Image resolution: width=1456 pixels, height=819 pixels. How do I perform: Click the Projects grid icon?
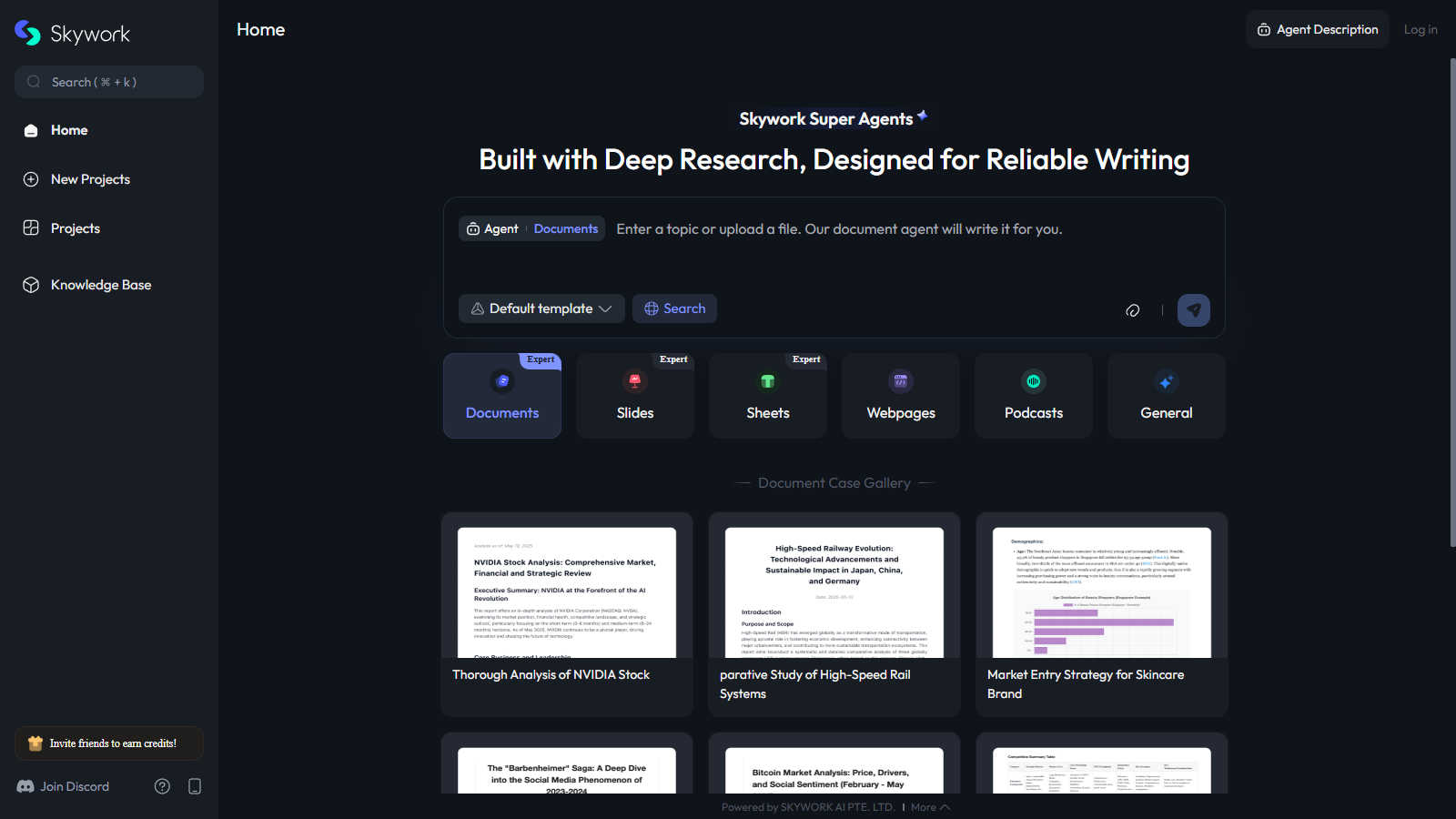(31, 228)
